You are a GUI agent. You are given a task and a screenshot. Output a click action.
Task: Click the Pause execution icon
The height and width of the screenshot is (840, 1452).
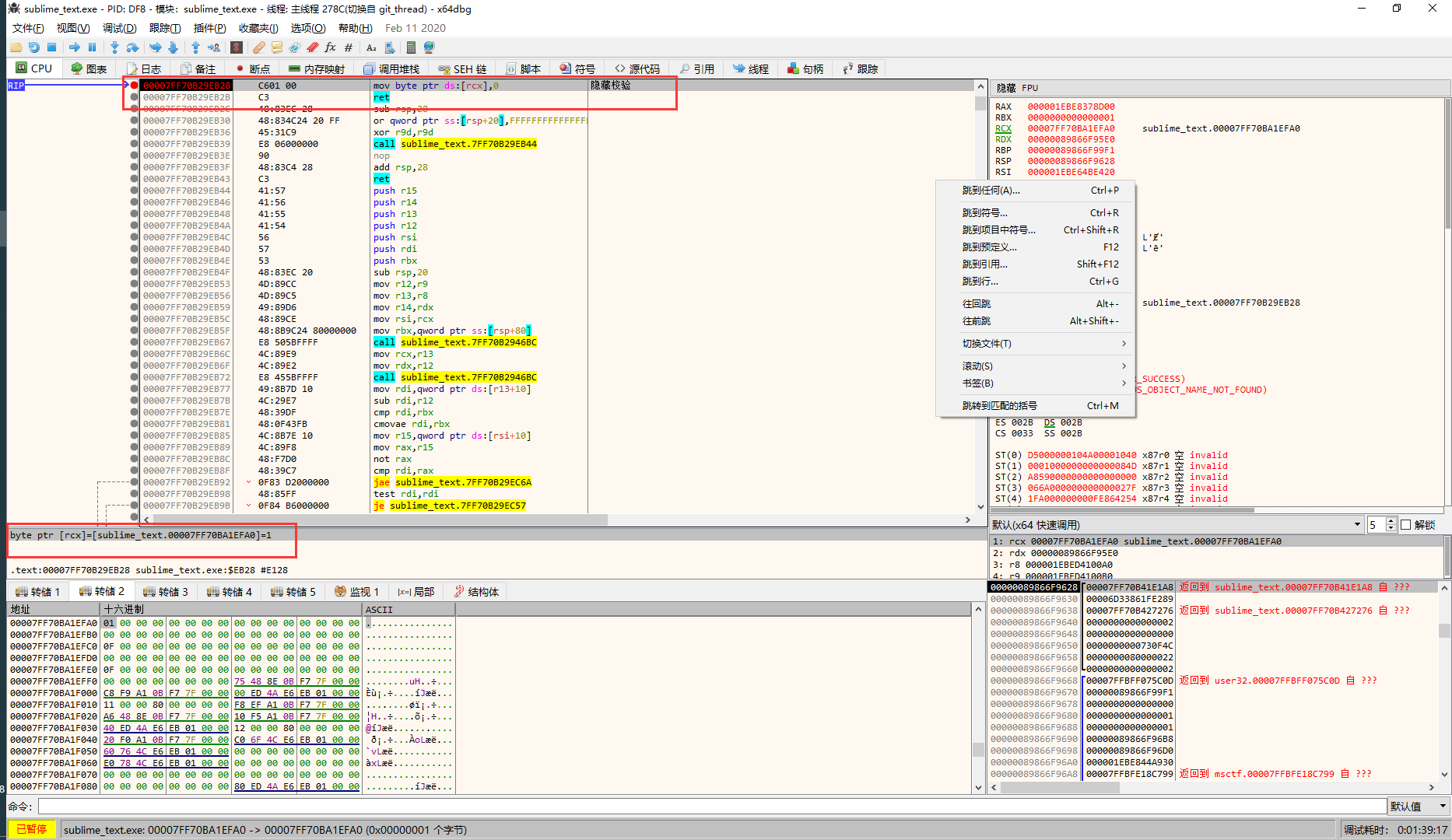coord(92,47)
